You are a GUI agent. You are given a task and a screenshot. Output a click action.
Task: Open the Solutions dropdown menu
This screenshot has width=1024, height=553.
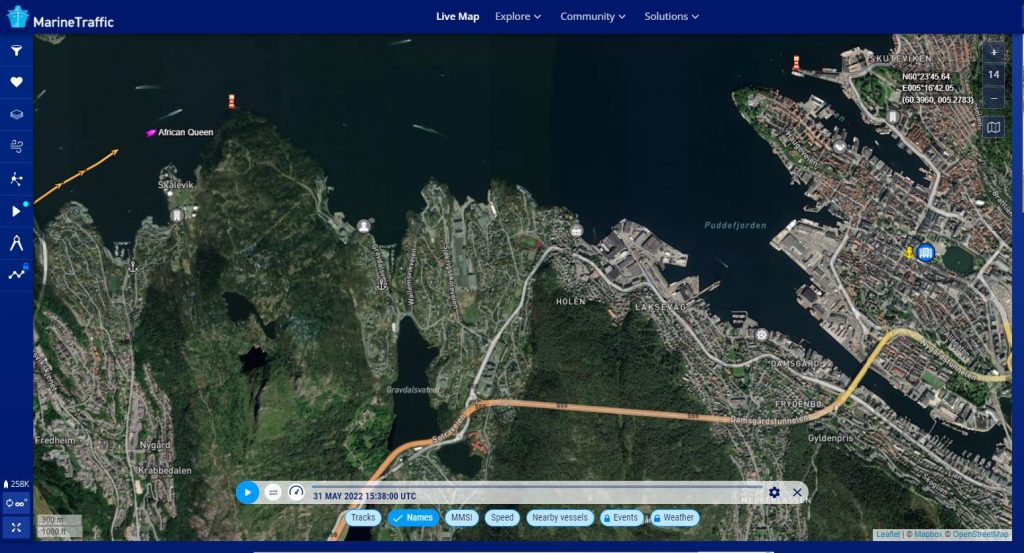click(671, 16)
